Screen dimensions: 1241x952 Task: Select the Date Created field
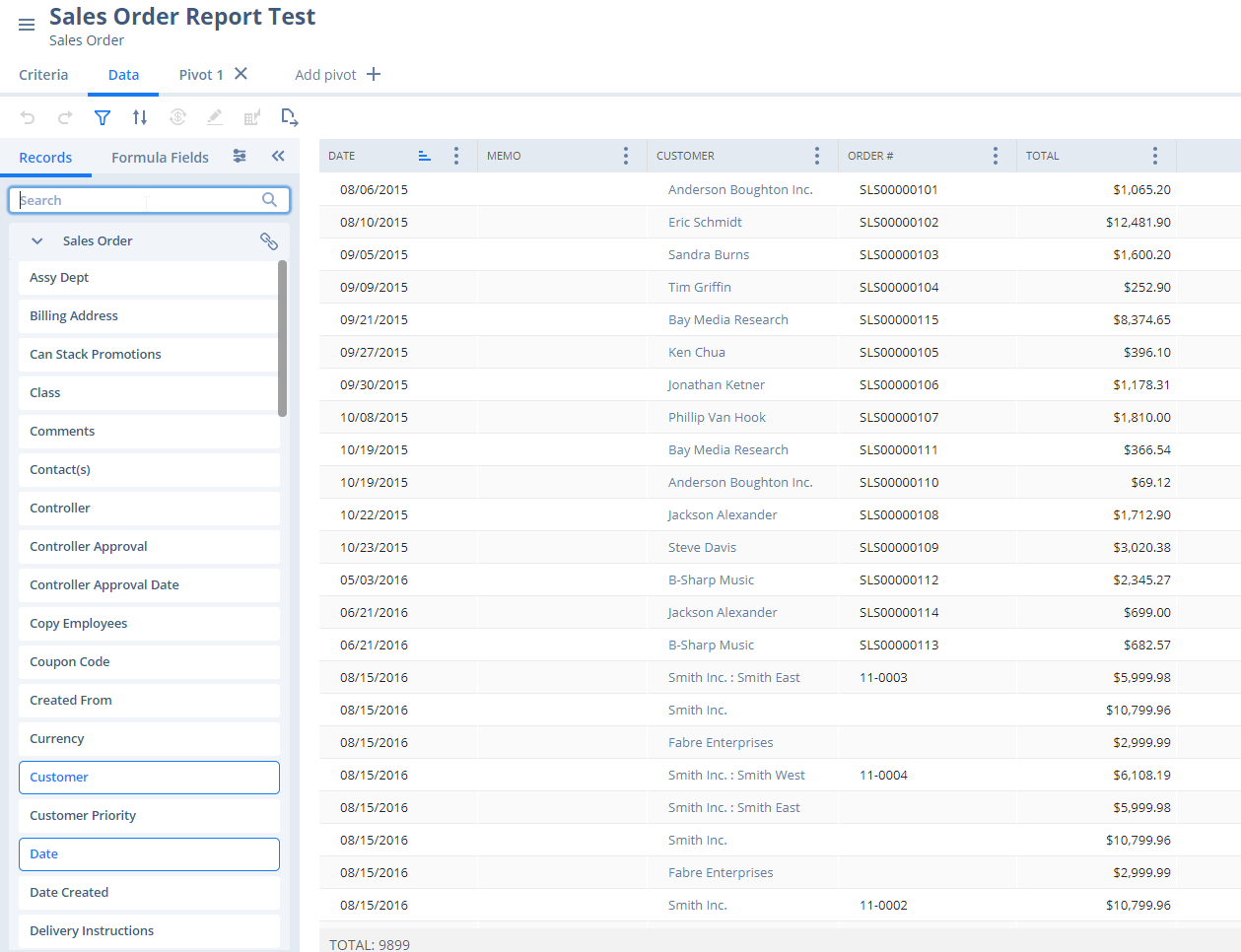(x=149, y=893)
